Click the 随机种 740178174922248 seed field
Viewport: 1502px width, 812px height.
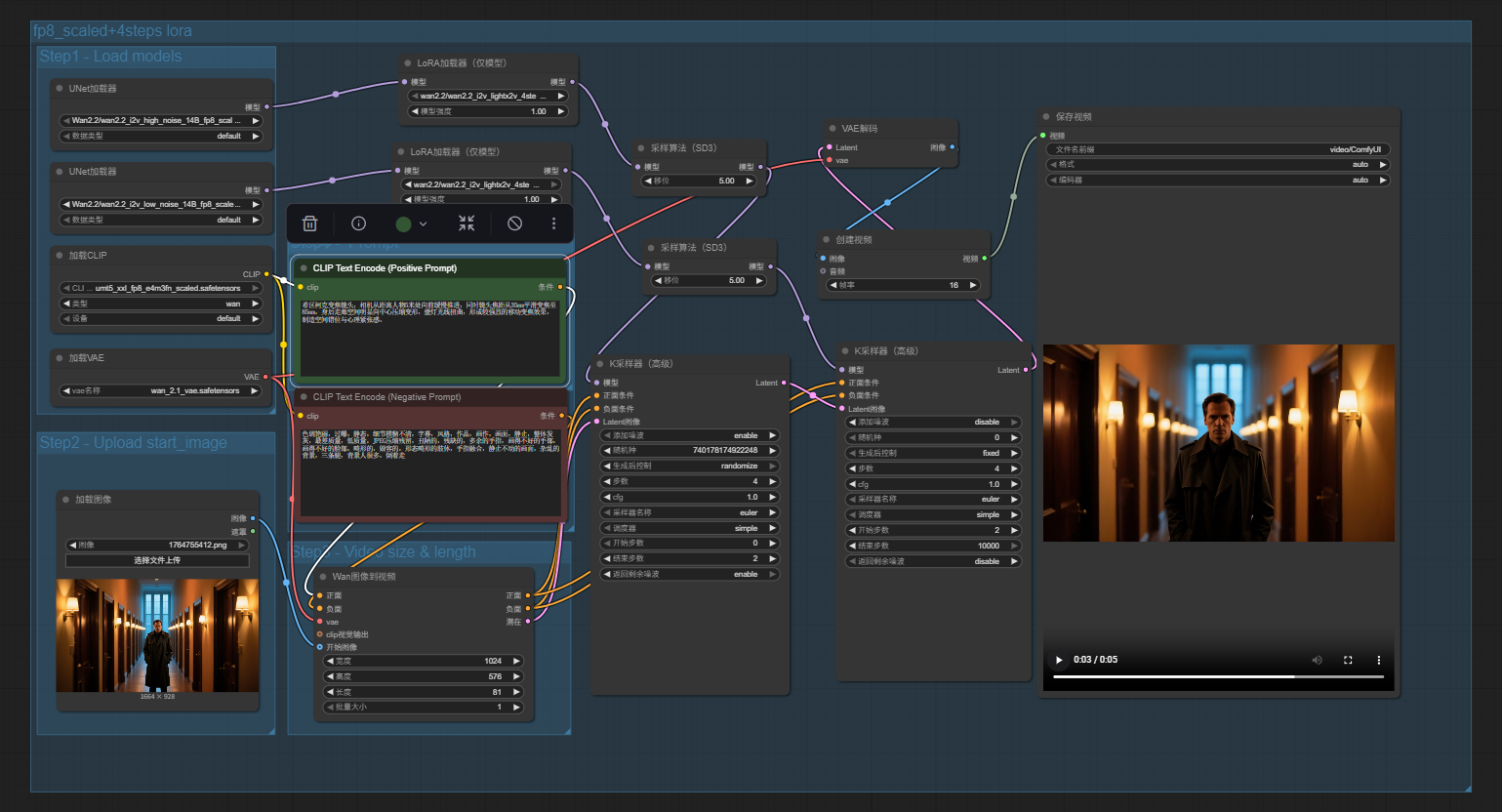(x=690, y=450)
